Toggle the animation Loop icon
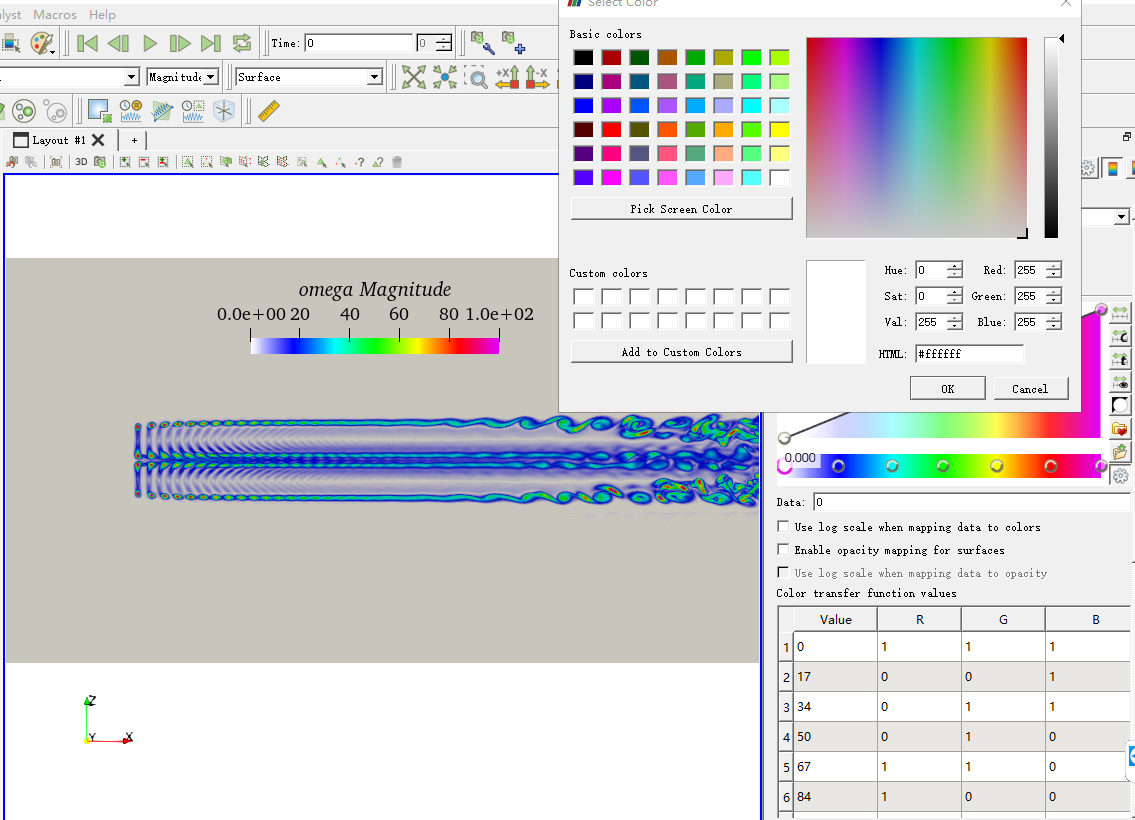1135x820 pixels. pos(242,43)
